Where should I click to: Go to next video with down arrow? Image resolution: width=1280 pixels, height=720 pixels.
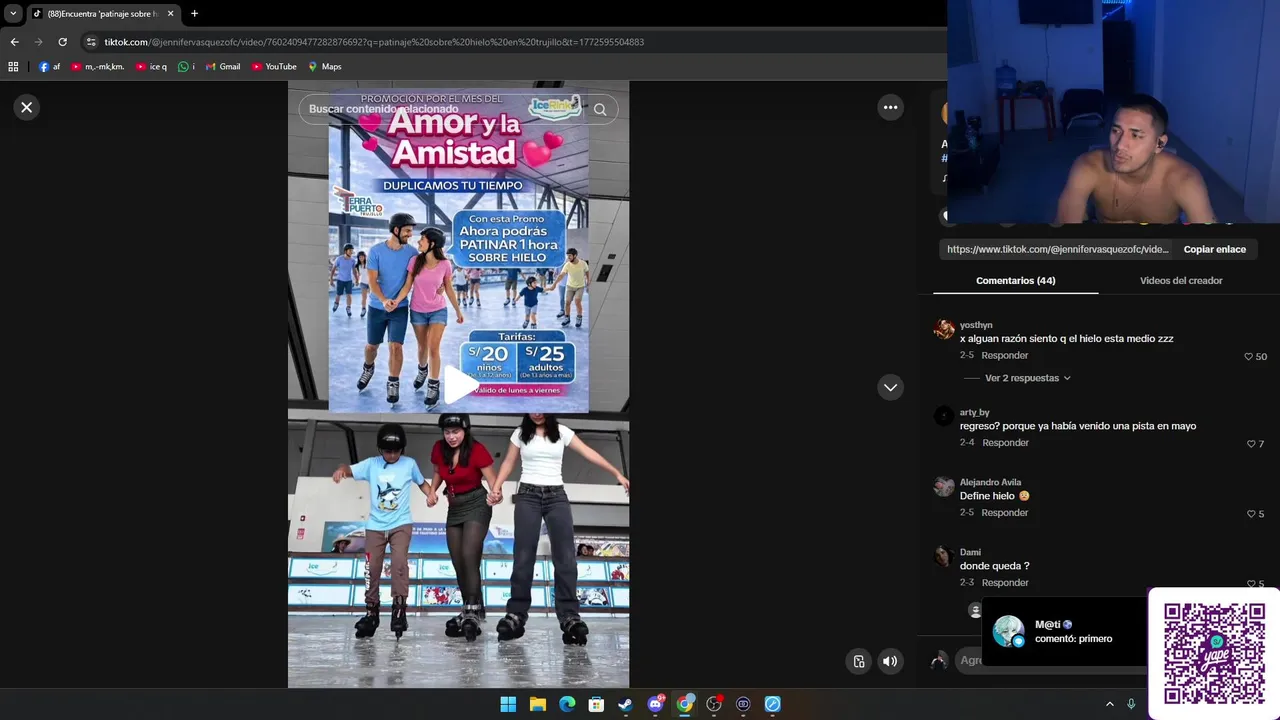[890, 387]
